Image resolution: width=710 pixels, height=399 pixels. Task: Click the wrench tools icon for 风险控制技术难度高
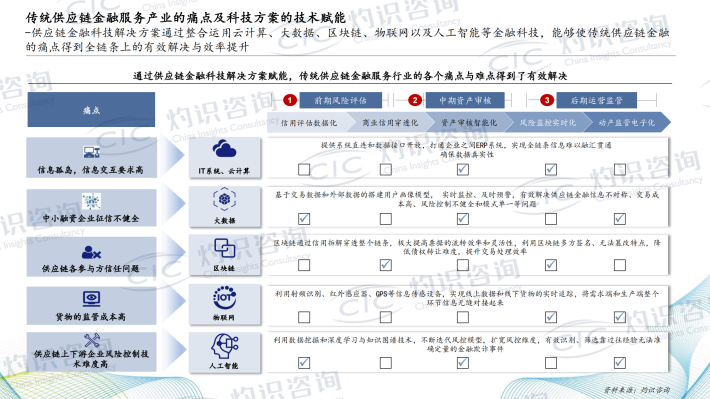coord(92,341)
